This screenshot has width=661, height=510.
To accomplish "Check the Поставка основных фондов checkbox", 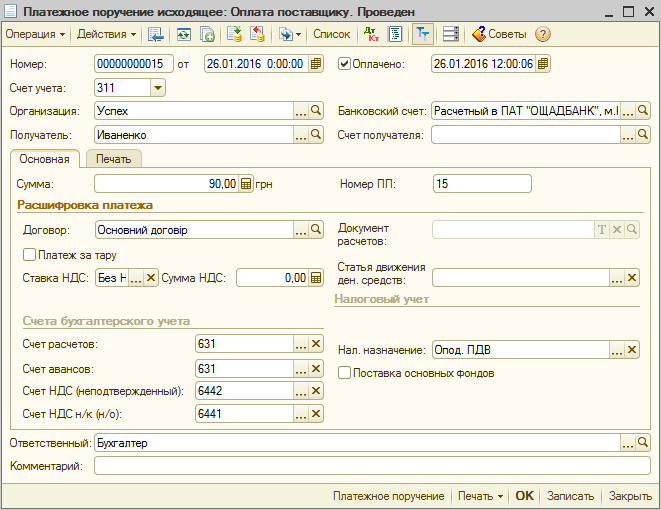I will 345,373.
